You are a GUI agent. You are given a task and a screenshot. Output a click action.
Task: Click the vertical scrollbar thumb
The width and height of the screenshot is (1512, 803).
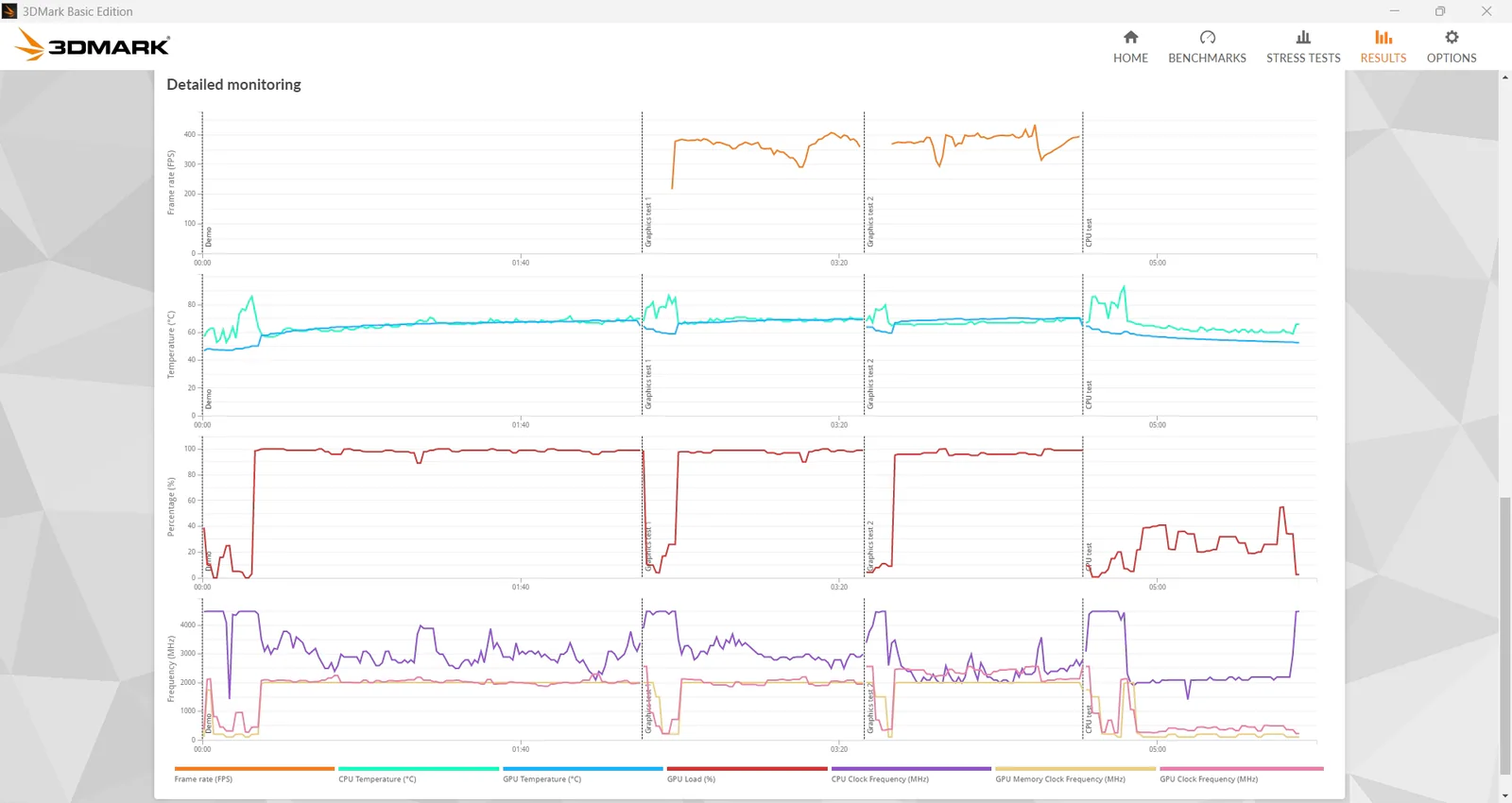(1504, 635)
